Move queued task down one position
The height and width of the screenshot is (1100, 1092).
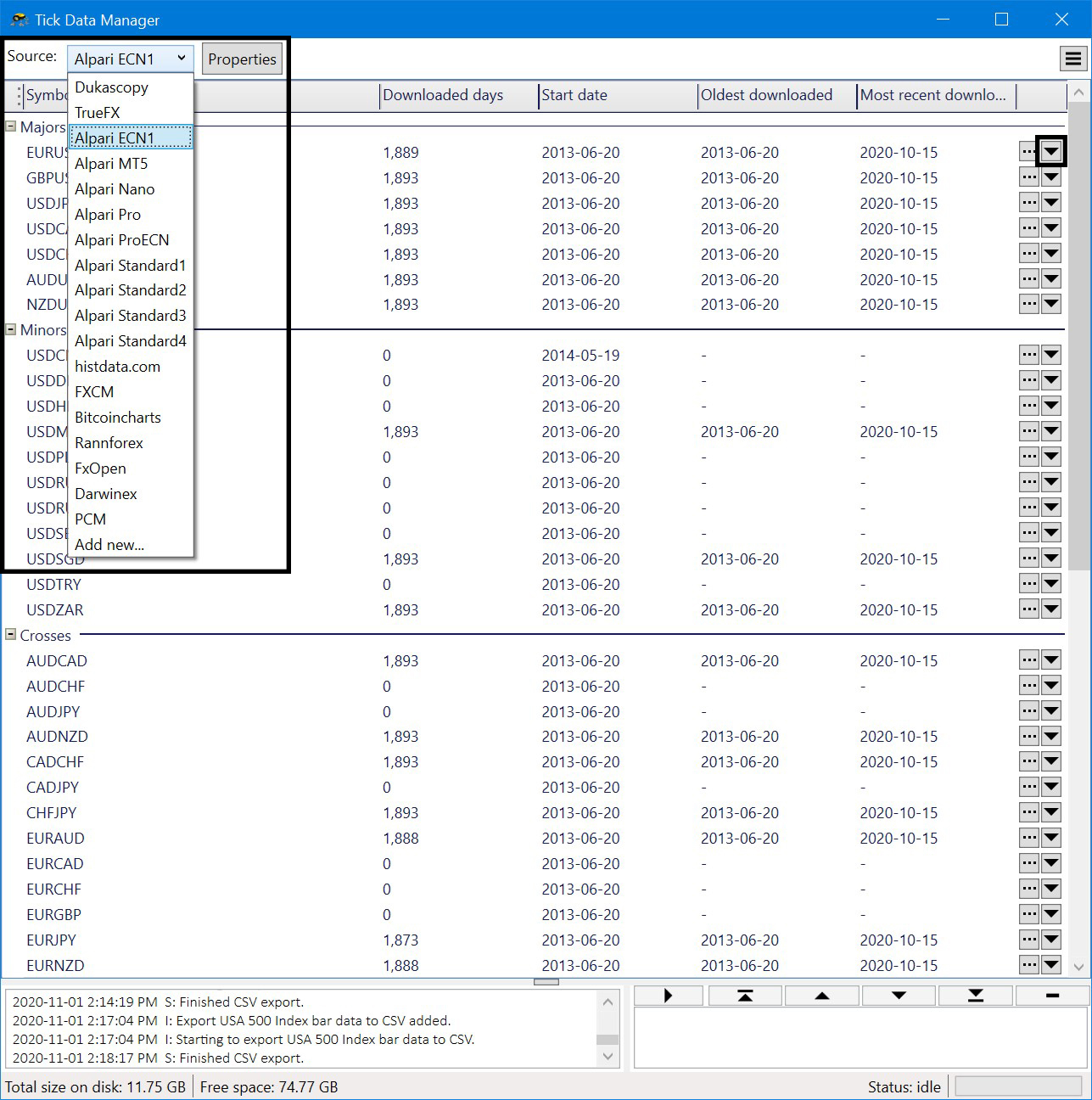click(899, 996)
